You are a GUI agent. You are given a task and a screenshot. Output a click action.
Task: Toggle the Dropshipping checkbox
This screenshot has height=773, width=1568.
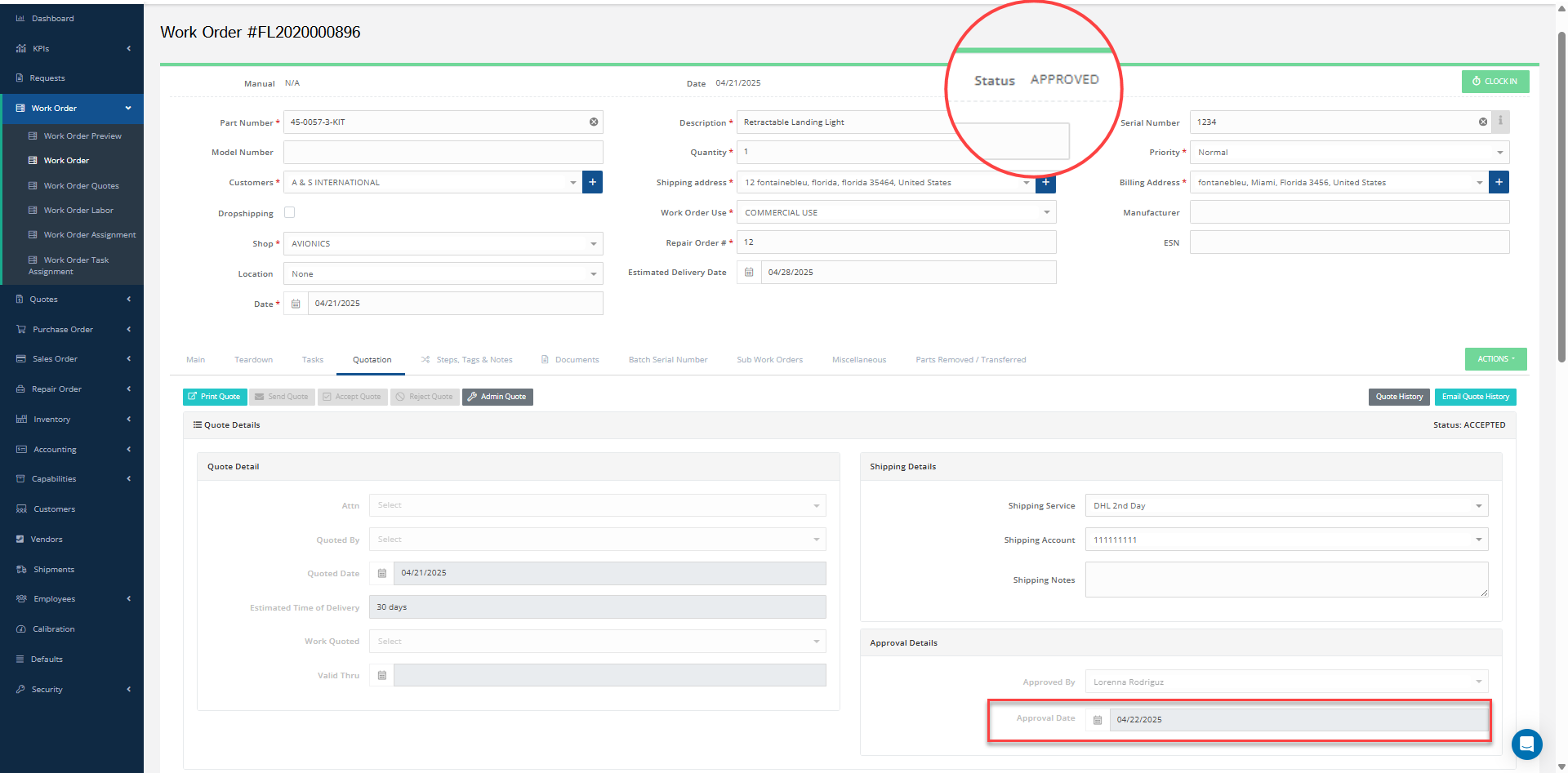[290, 213]
